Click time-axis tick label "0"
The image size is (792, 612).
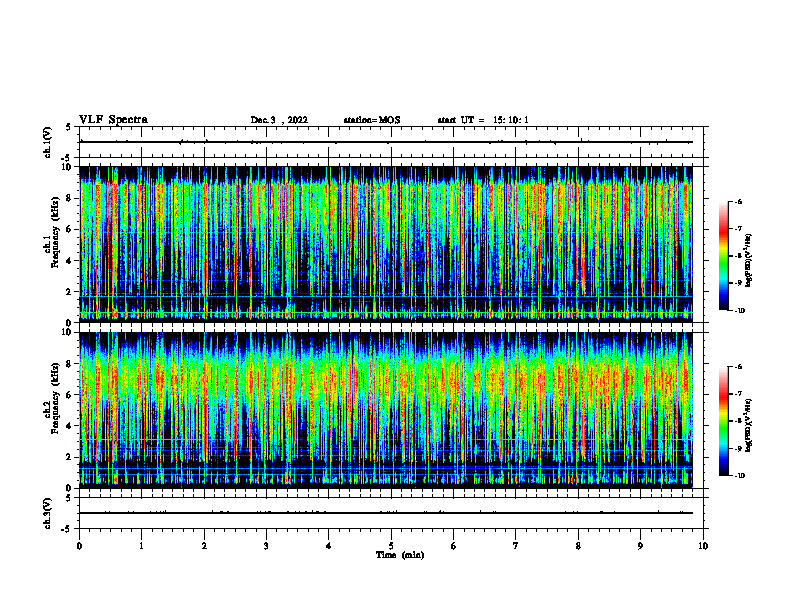pos(79,546)
